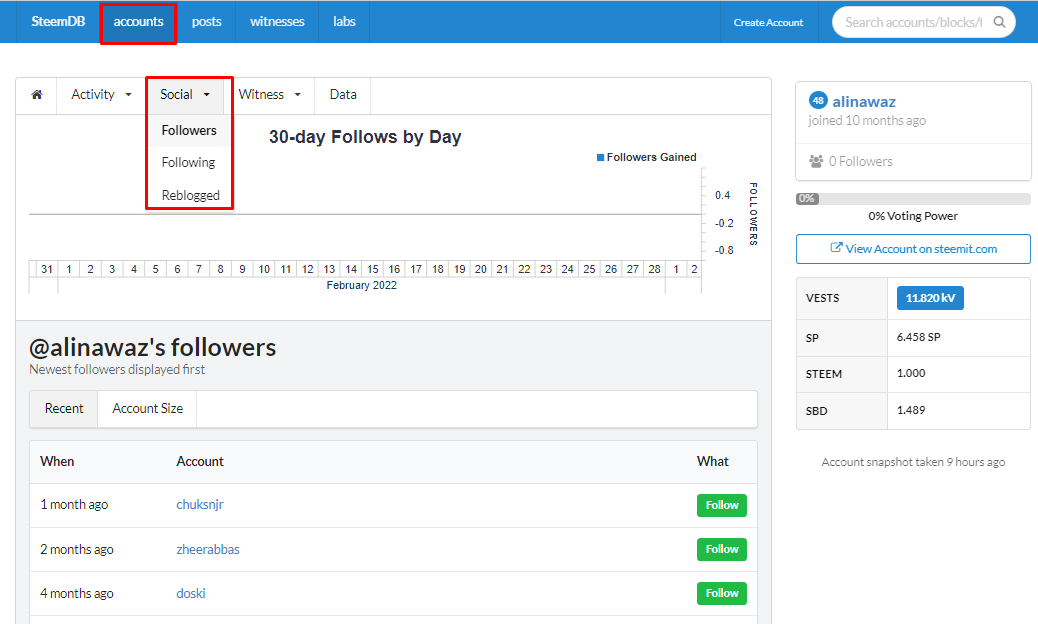Click the VESTS label cell
Viewport: 1038px width, 624px height.
pos(841,298)
